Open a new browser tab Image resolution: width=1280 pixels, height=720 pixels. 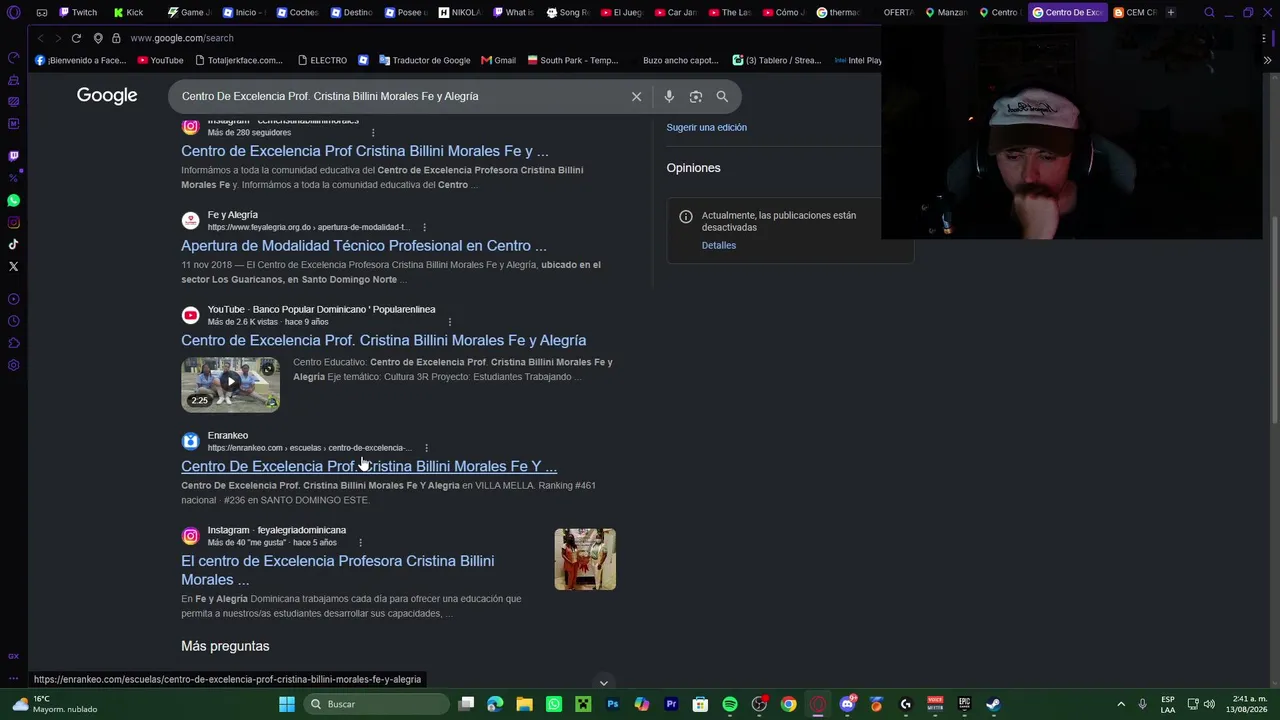tap(1170, 12)
